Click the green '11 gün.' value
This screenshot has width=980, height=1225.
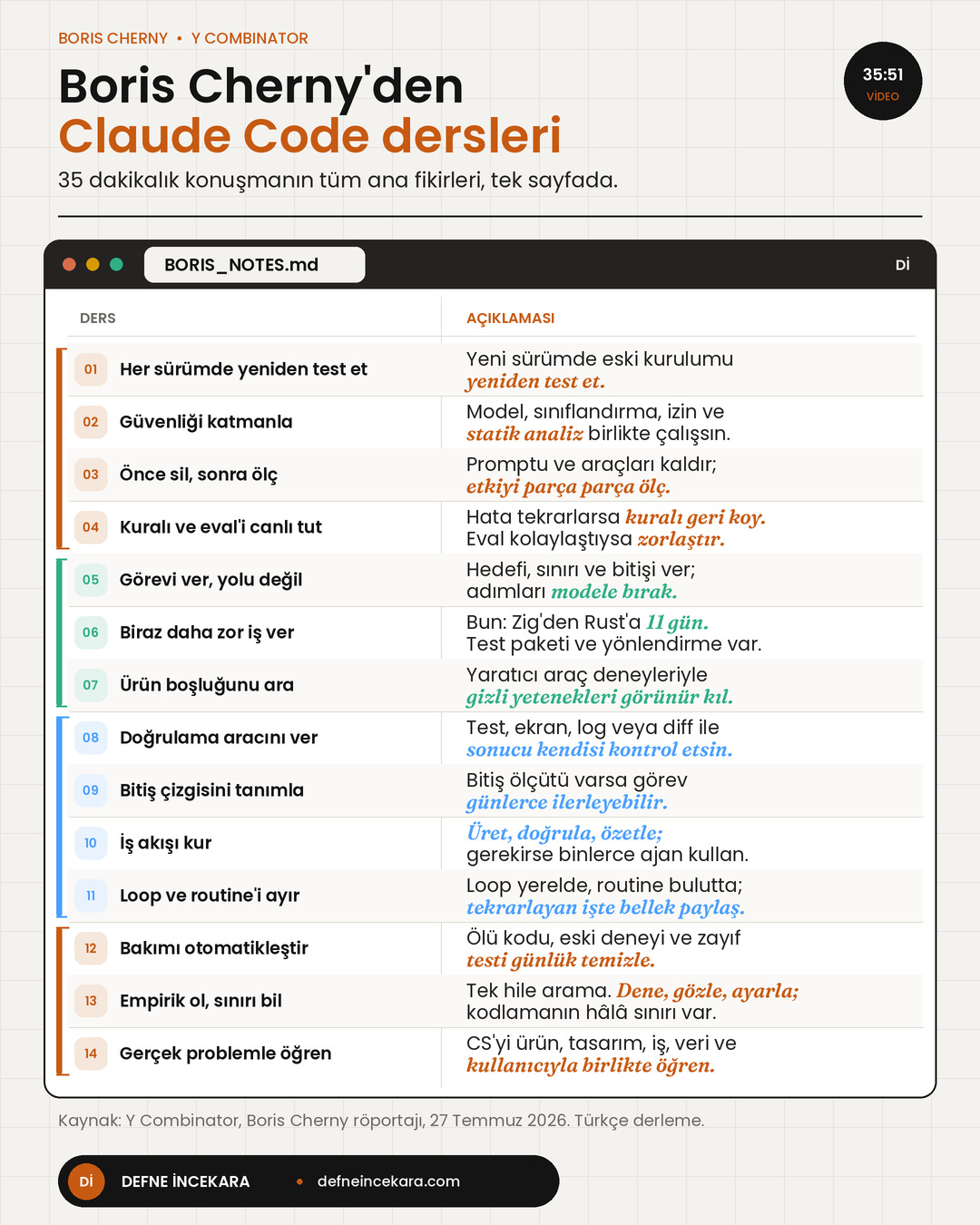tap(677, 623)
